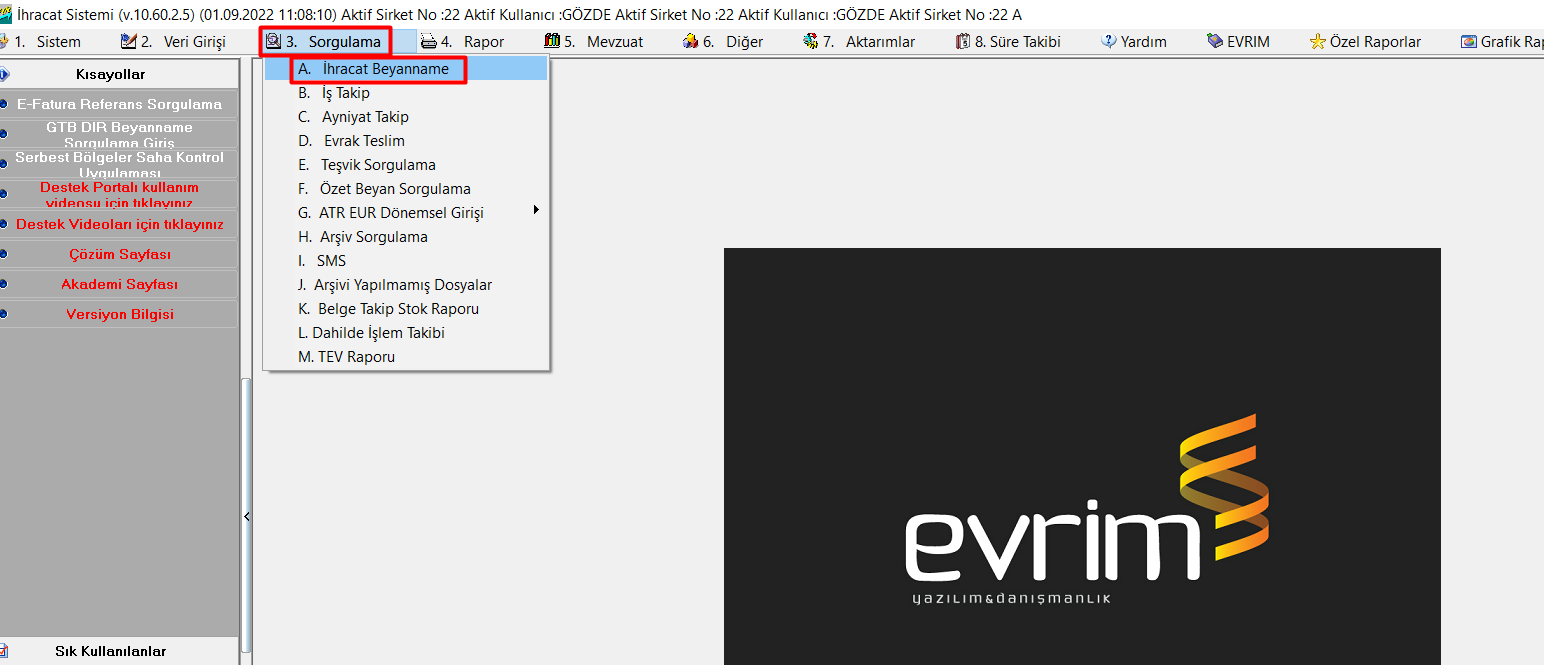Viewport: 1544px width, 665px height.
Task: Go to Akademi Sayfası
Action: [119, 284]
